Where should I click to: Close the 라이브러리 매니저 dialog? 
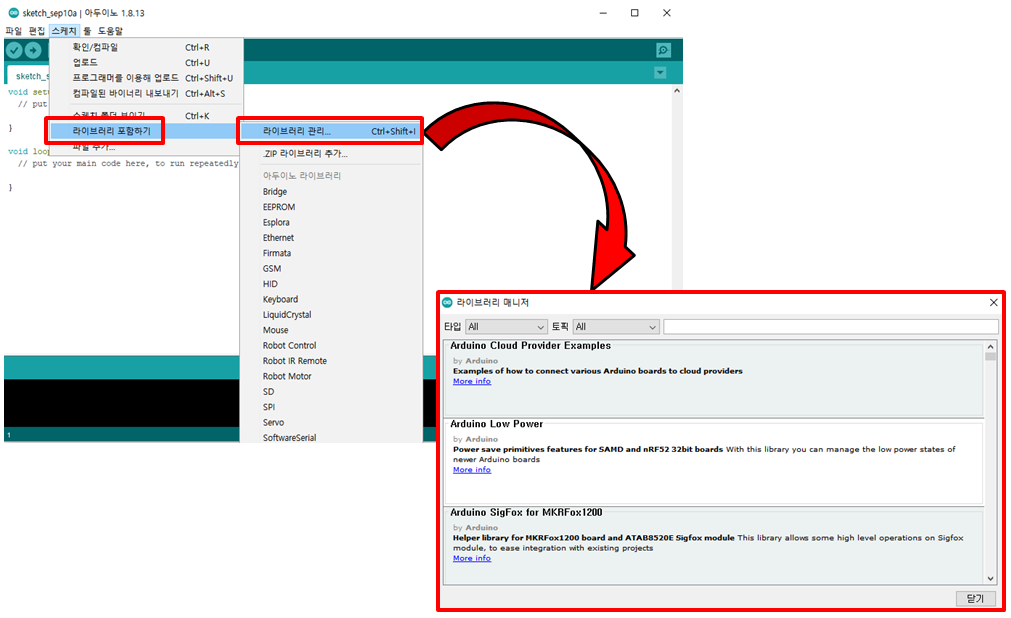click(x=994, y=302)
